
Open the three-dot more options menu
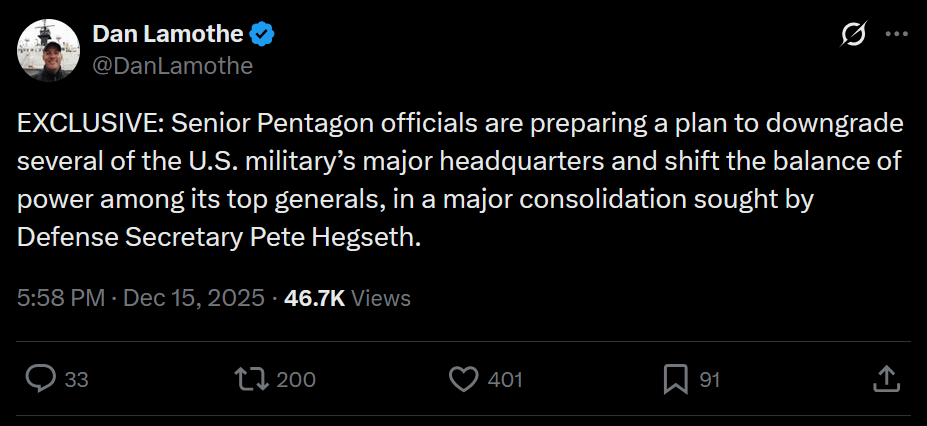pyautogui.click(x=897, y=35)
